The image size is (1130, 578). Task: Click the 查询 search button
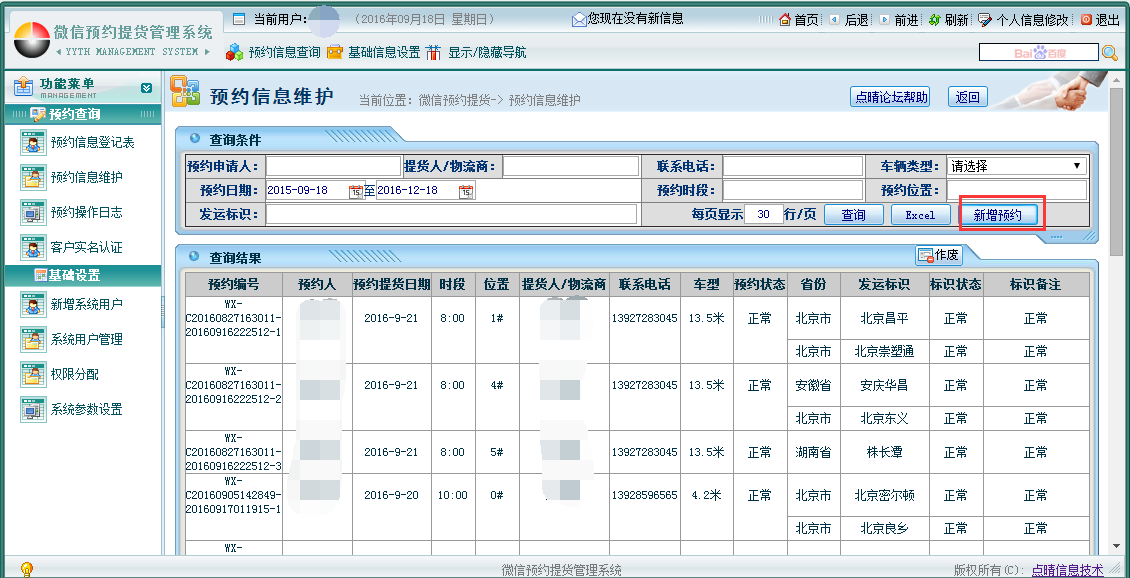[853, 215]
